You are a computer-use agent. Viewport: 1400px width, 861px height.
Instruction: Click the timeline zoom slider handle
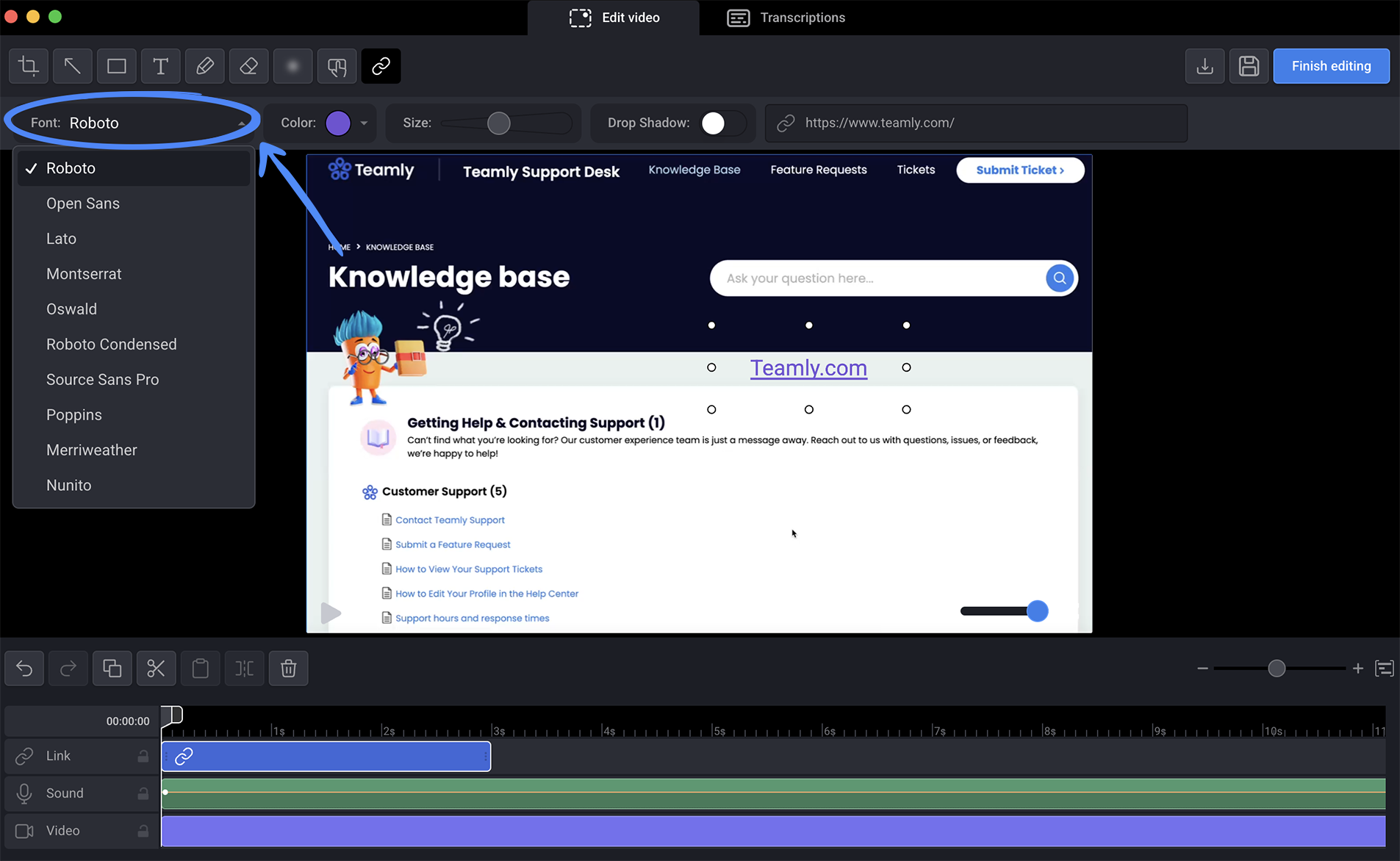point(1277,669)
